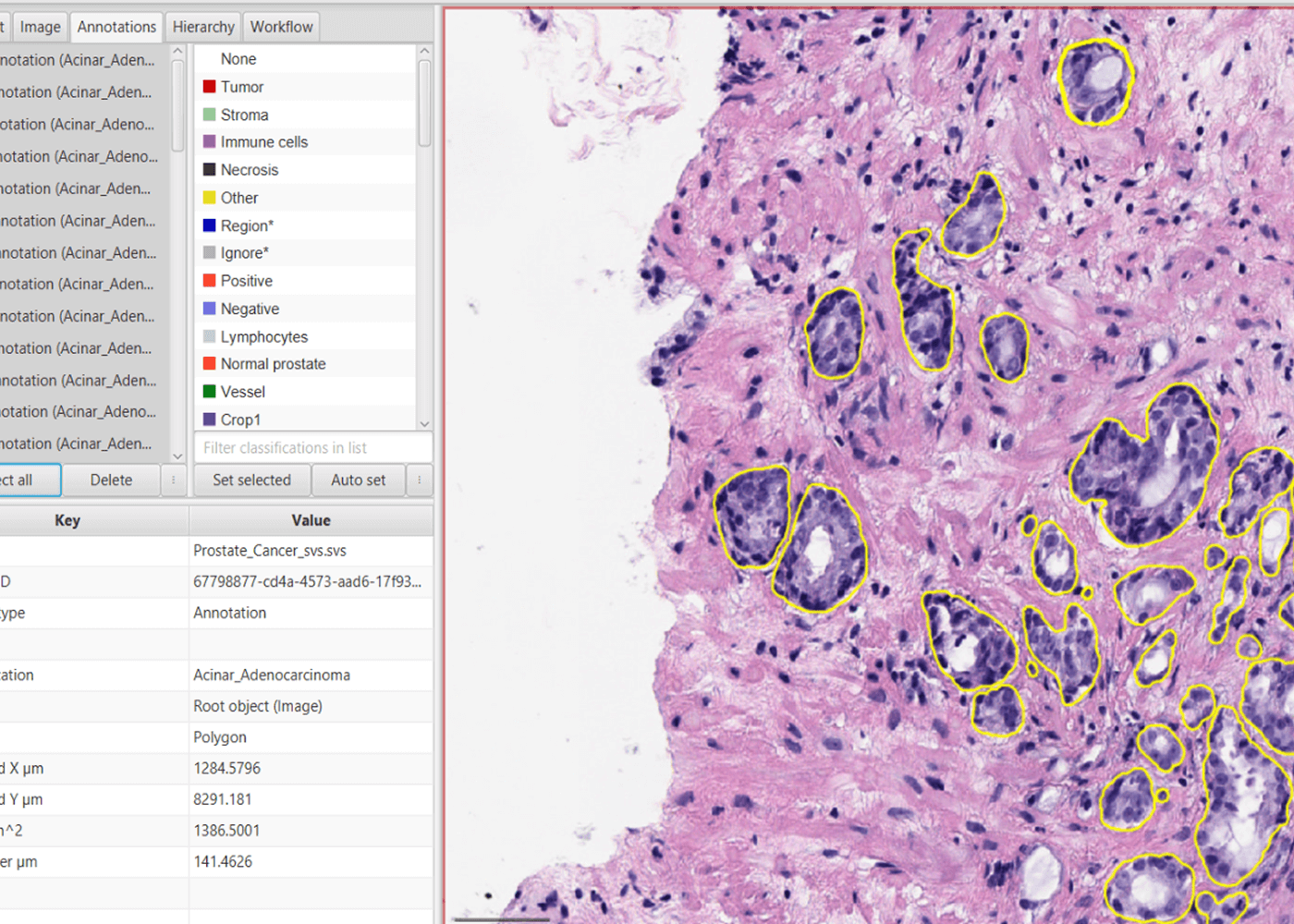1294x924 pixels.
Task: Click the Set selected button
Action: pyautogui.click(x=250, y=480)
